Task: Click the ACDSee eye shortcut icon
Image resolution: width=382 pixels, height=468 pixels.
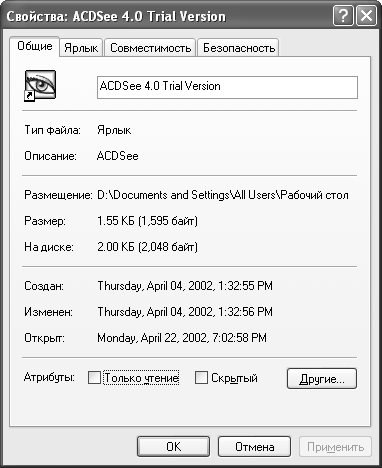Action: (x=40, y=85)
